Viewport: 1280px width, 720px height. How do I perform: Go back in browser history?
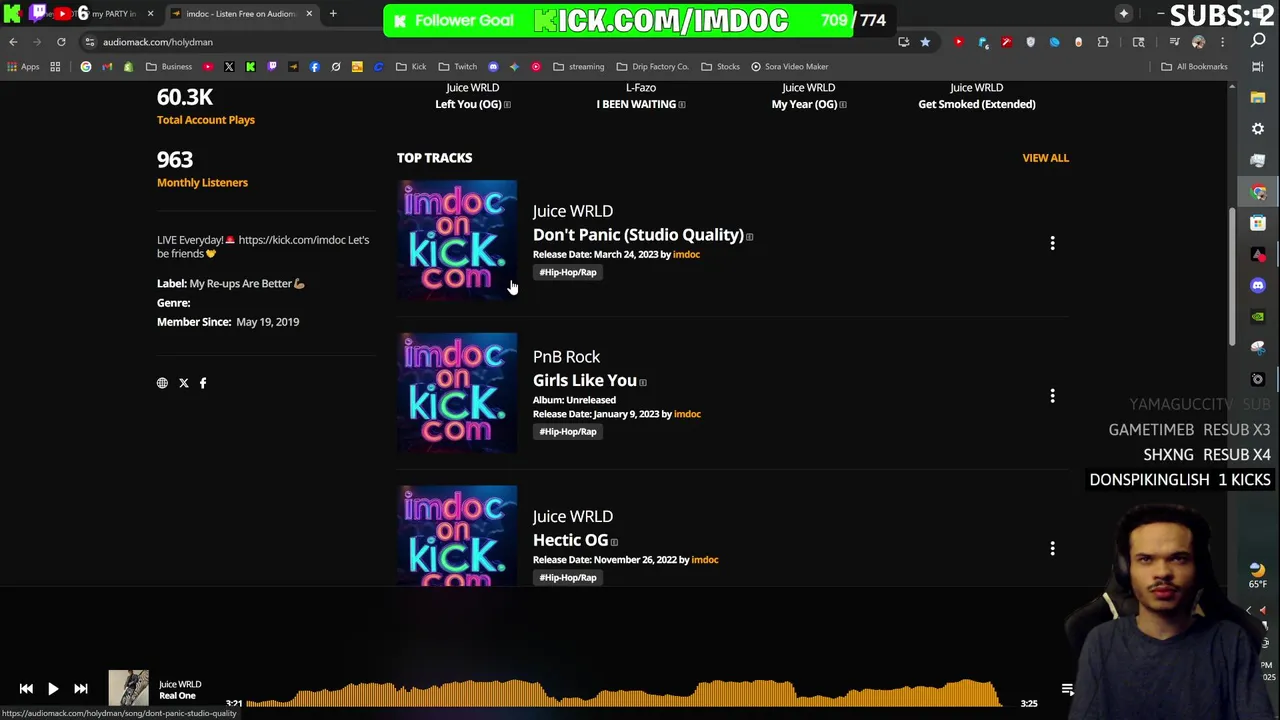coord(13,42)
